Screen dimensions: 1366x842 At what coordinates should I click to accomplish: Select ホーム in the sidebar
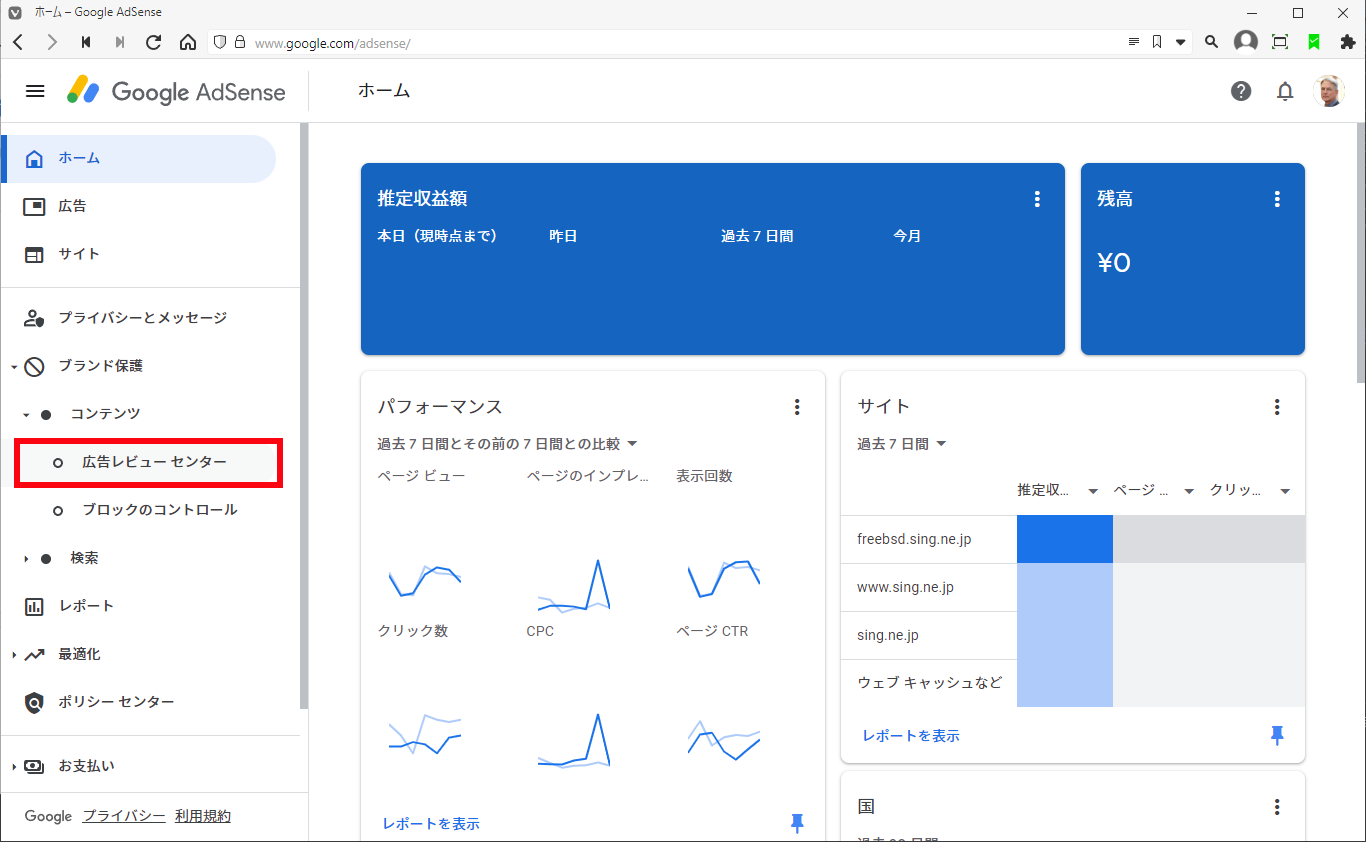coord(139,158)
